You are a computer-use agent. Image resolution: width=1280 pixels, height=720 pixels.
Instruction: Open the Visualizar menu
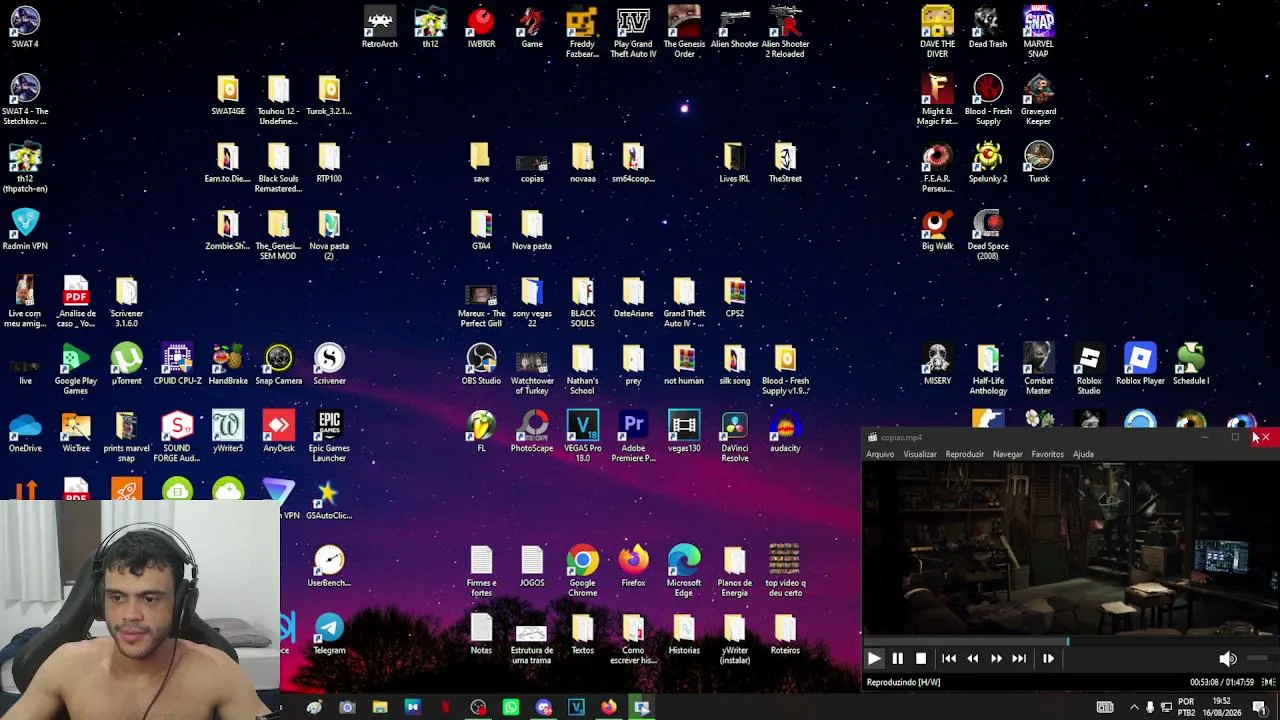tap(920, 454)
